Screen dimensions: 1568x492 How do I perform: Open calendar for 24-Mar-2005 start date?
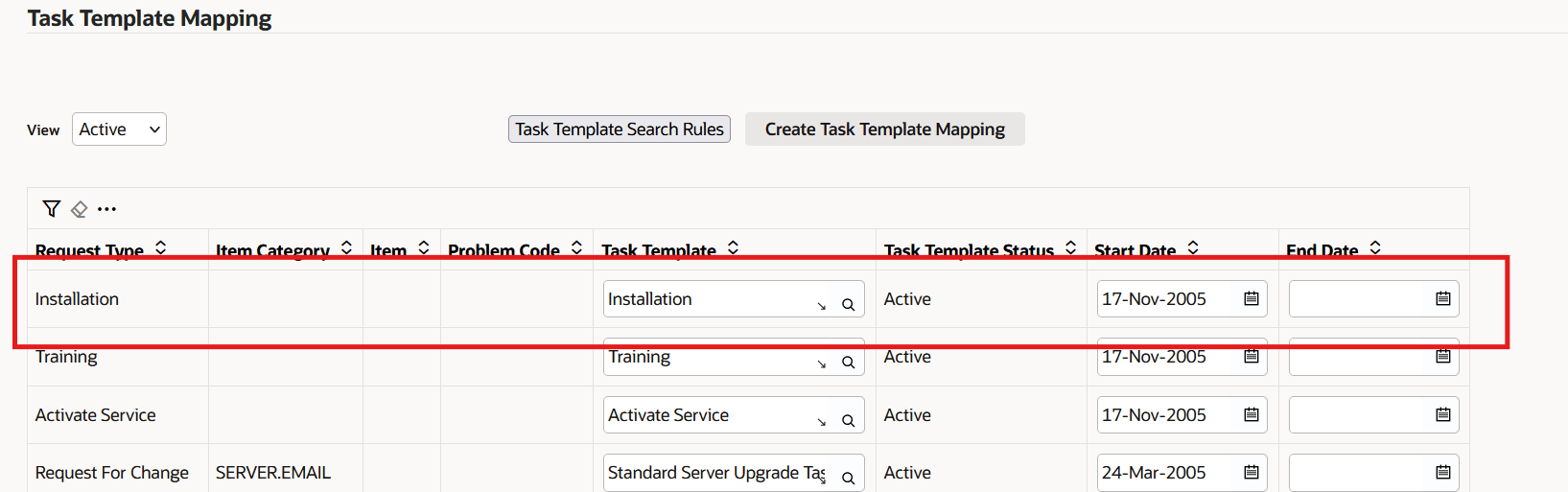tap(1251, 473)
